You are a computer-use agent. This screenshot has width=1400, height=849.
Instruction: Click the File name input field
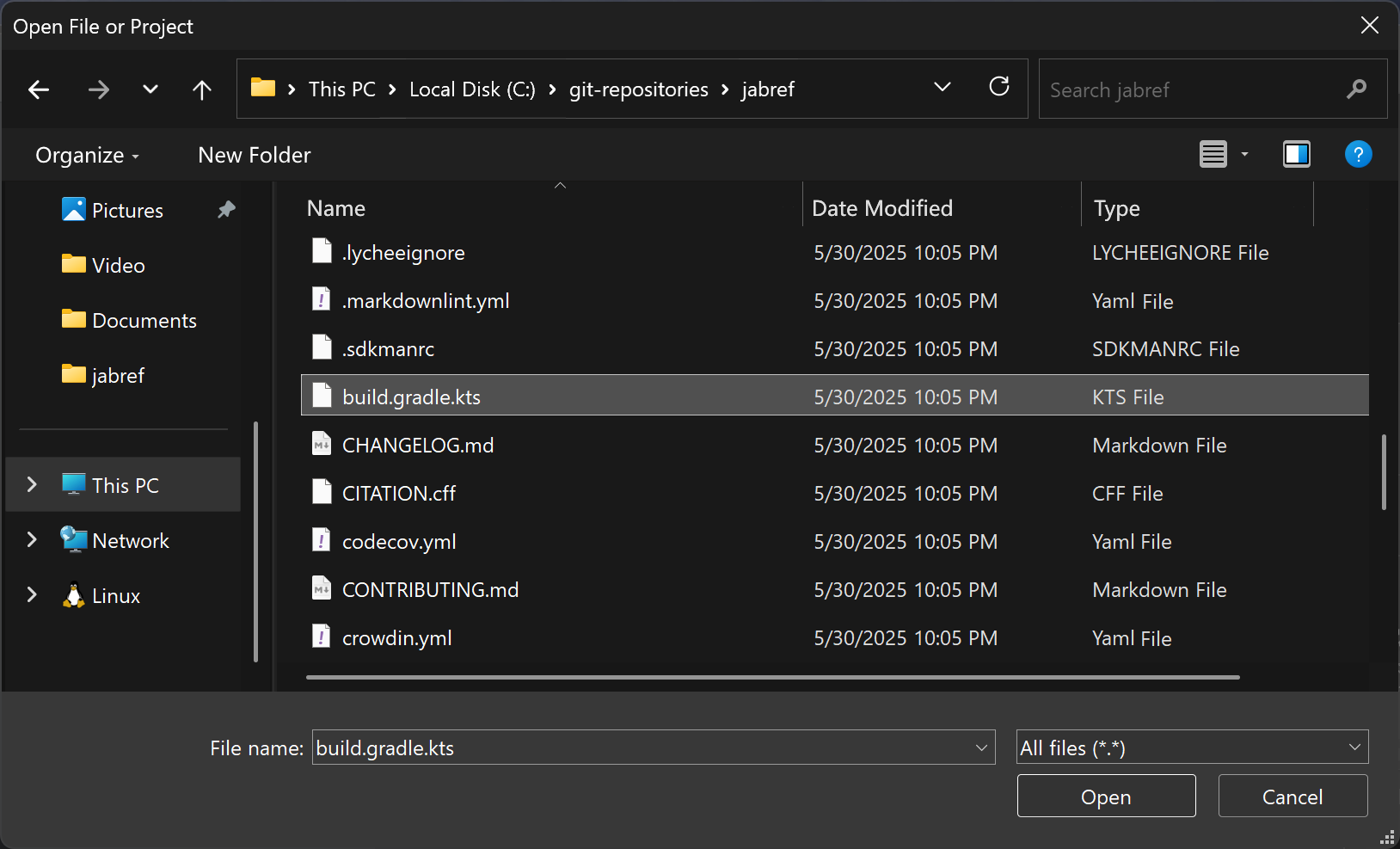click(643, 747)
